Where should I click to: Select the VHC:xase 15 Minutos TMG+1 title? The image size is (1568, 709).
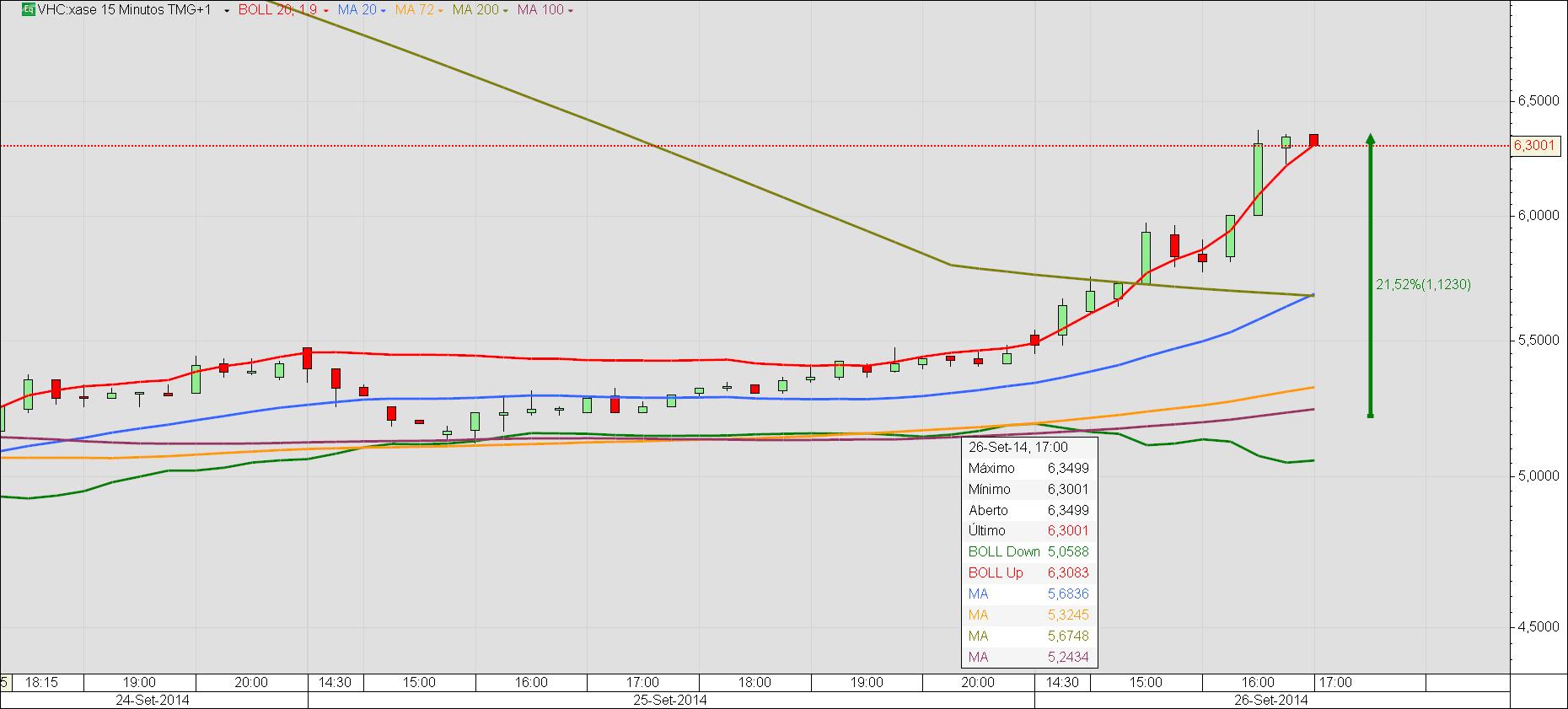click(x=125, y=10)
